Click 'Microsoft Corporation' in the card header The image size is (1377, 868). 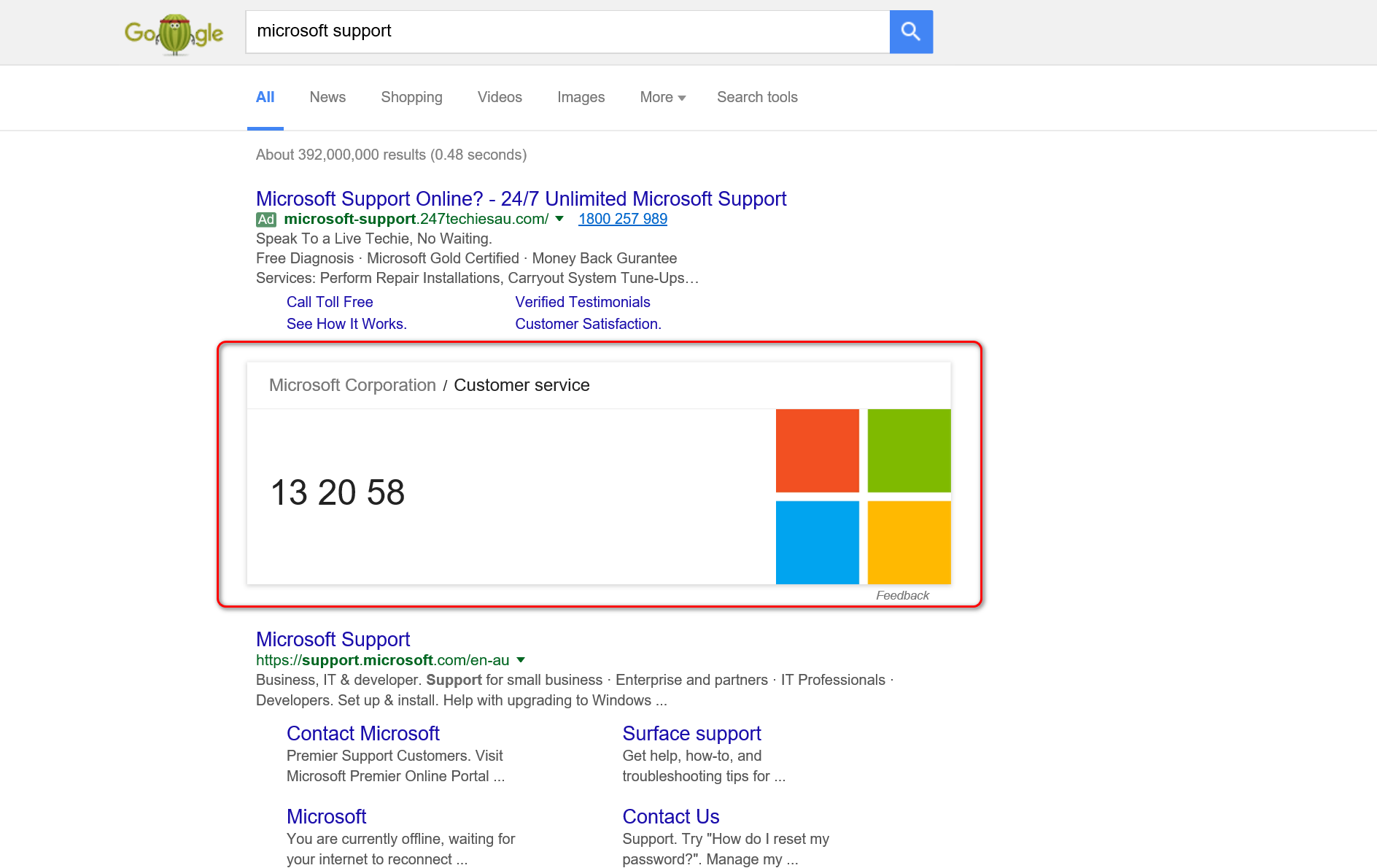pyautogui.click(x=352, y=385)
